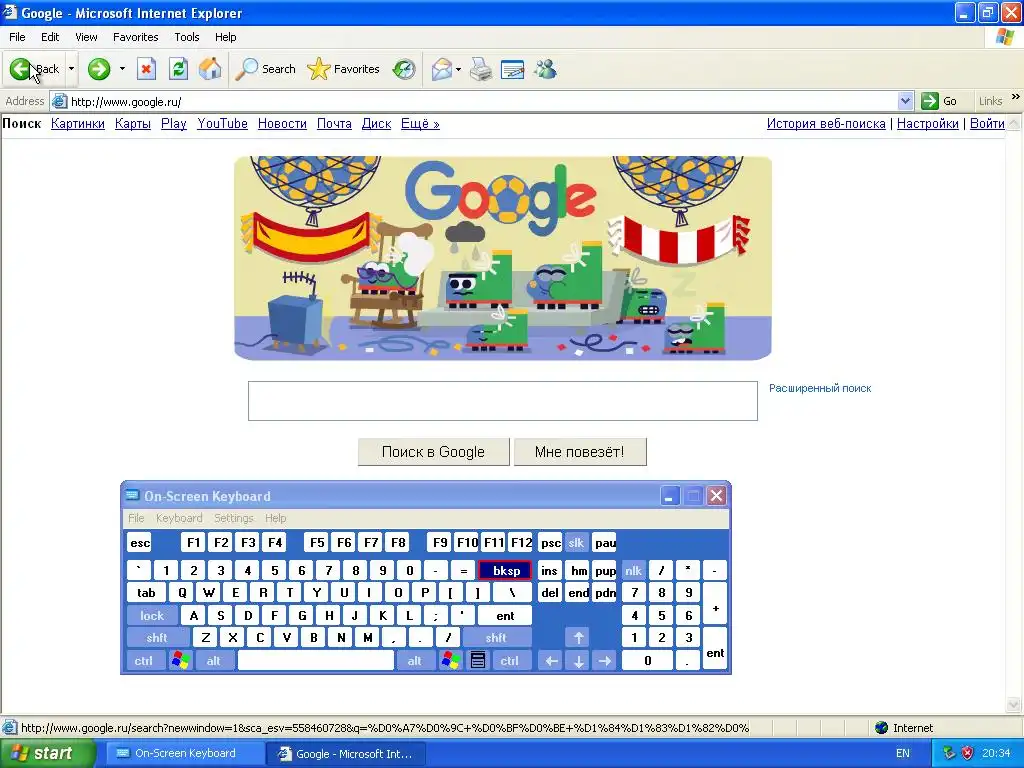Click the esc key on keyboard
The height and width of the screenshot is (768, 1024).
pos(140,542)
